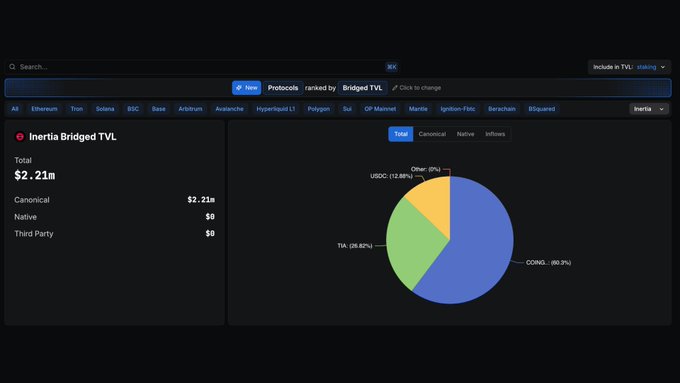680x383 pixels.
Task: Select the Inflows chart tab
Action: [x=495, y=134]
